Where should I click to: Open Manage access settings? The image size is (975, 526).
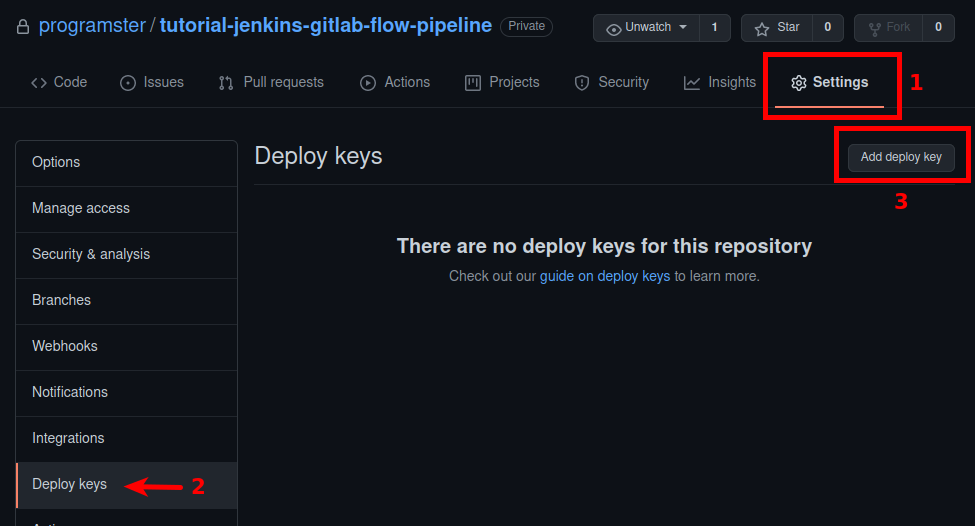pyautogui.click(x=126, y=209)
